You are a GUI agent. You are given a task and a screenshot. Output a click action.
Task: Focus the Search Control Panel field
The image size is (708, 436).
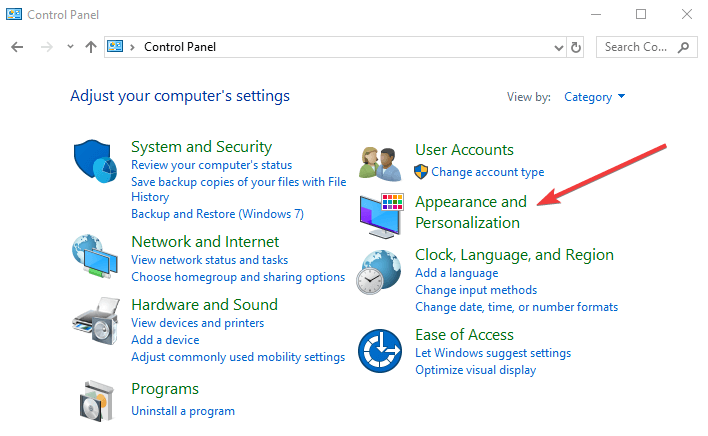[647, 47]
